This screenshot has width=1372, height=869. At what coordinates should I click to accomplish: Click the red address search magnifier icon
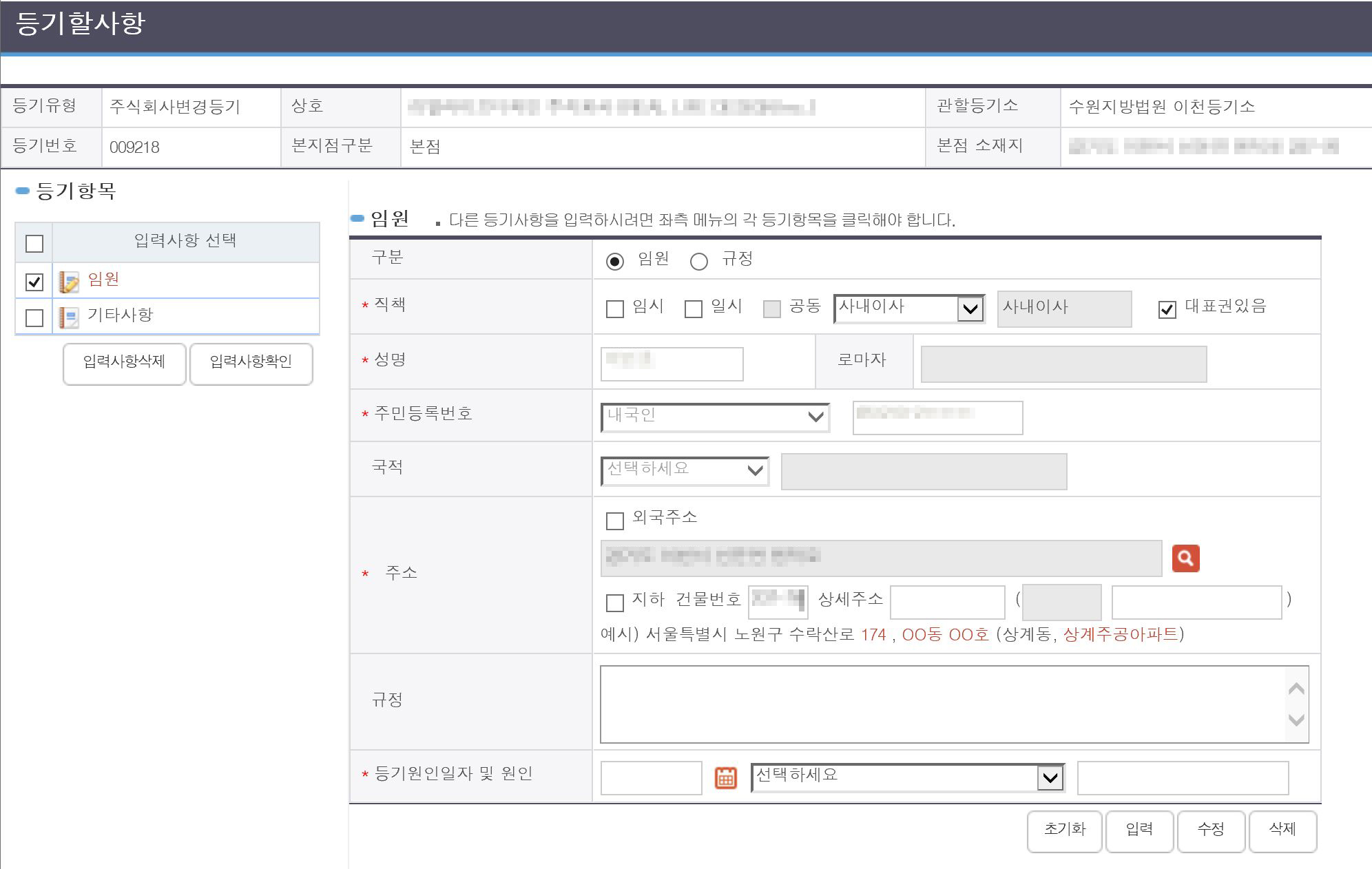tap(1185, 558)
